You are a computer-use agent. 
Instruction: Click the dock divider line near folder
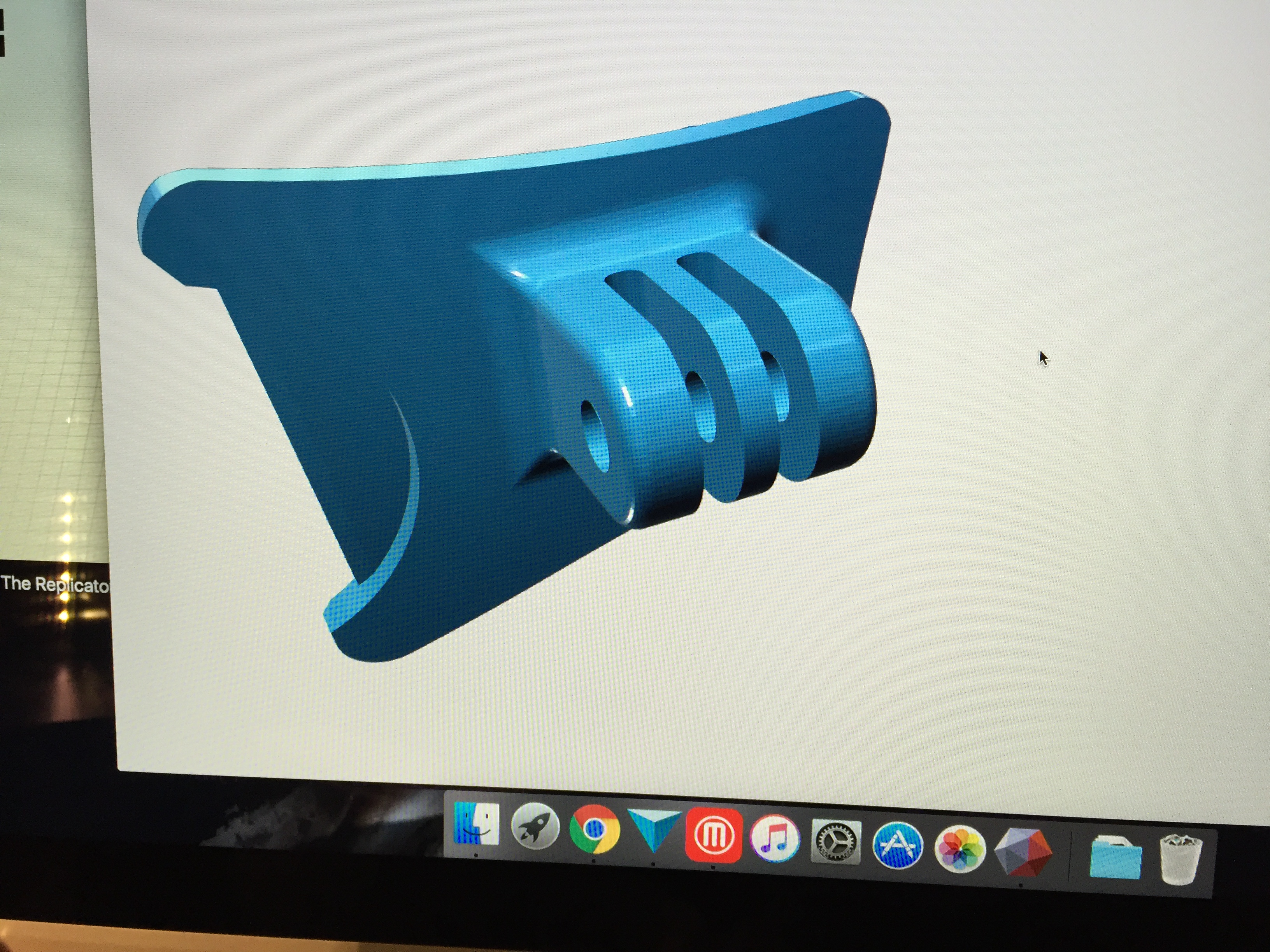pos(1070,857)
